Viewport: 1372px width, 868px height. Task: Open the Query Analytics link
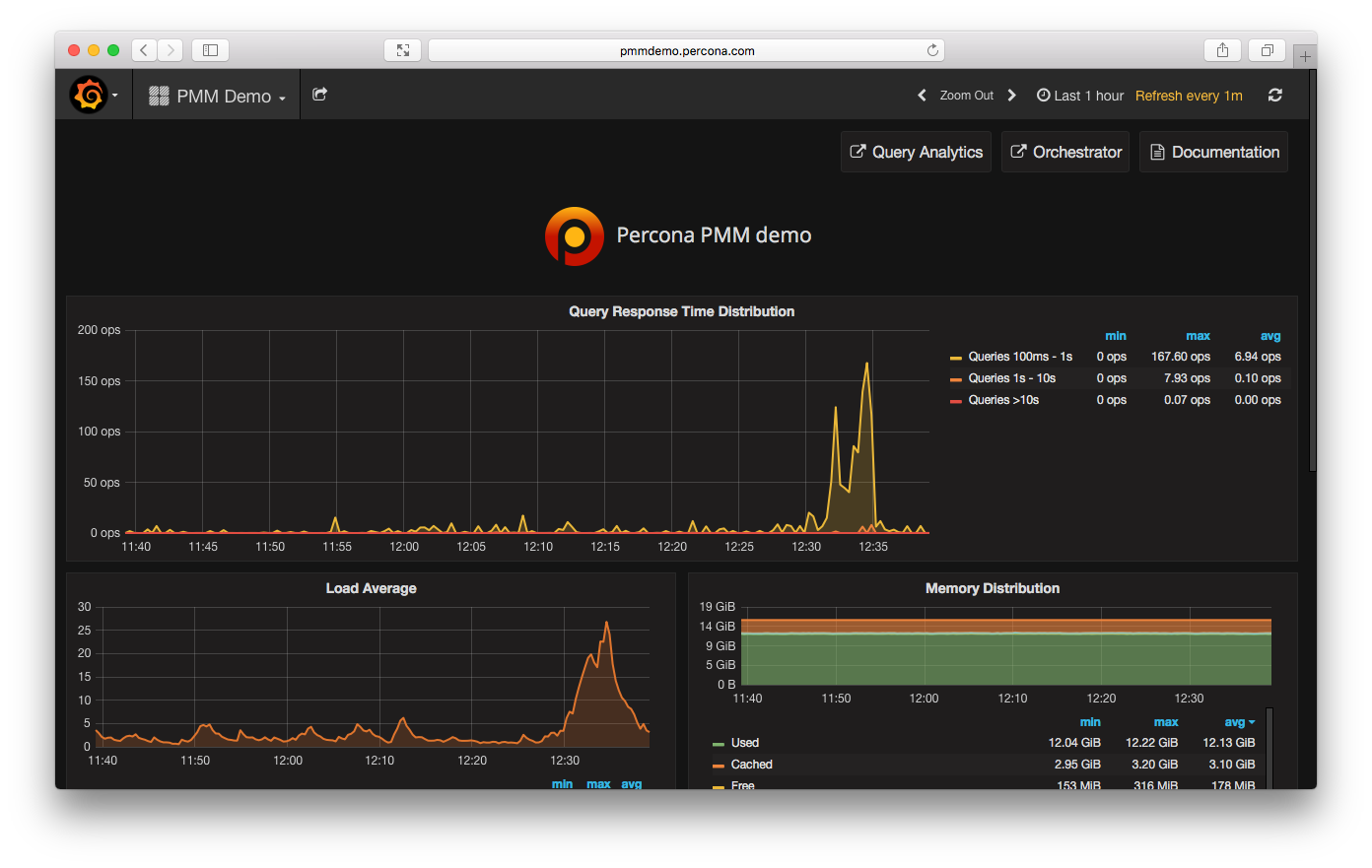click(916, 152)
